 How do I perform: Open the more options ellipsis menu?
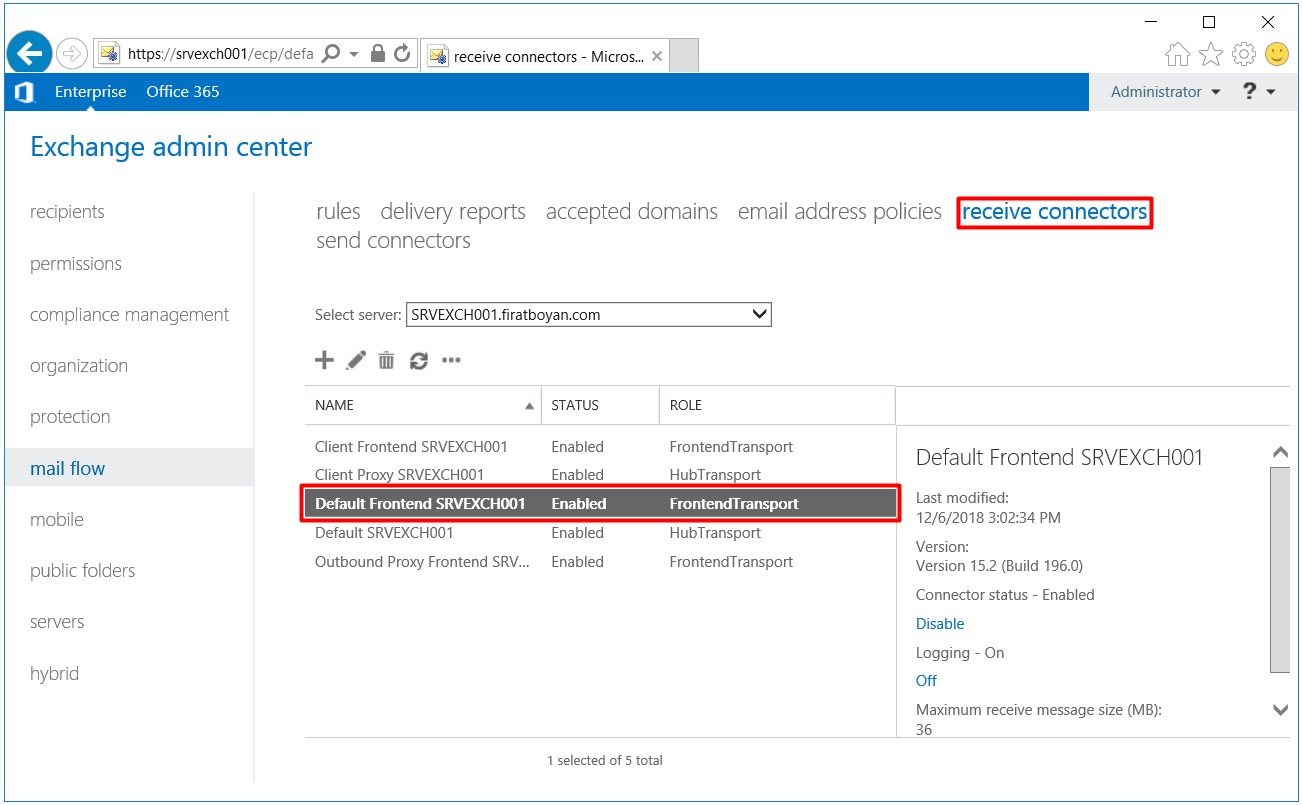point(451,361)
